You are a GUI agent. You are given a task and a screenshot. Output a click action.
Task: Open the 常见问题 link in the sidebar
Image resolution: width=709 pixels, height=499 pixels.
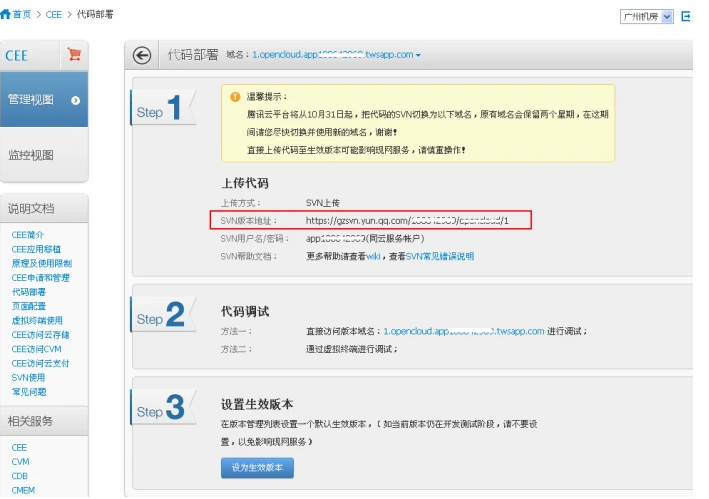pos(28,392)
